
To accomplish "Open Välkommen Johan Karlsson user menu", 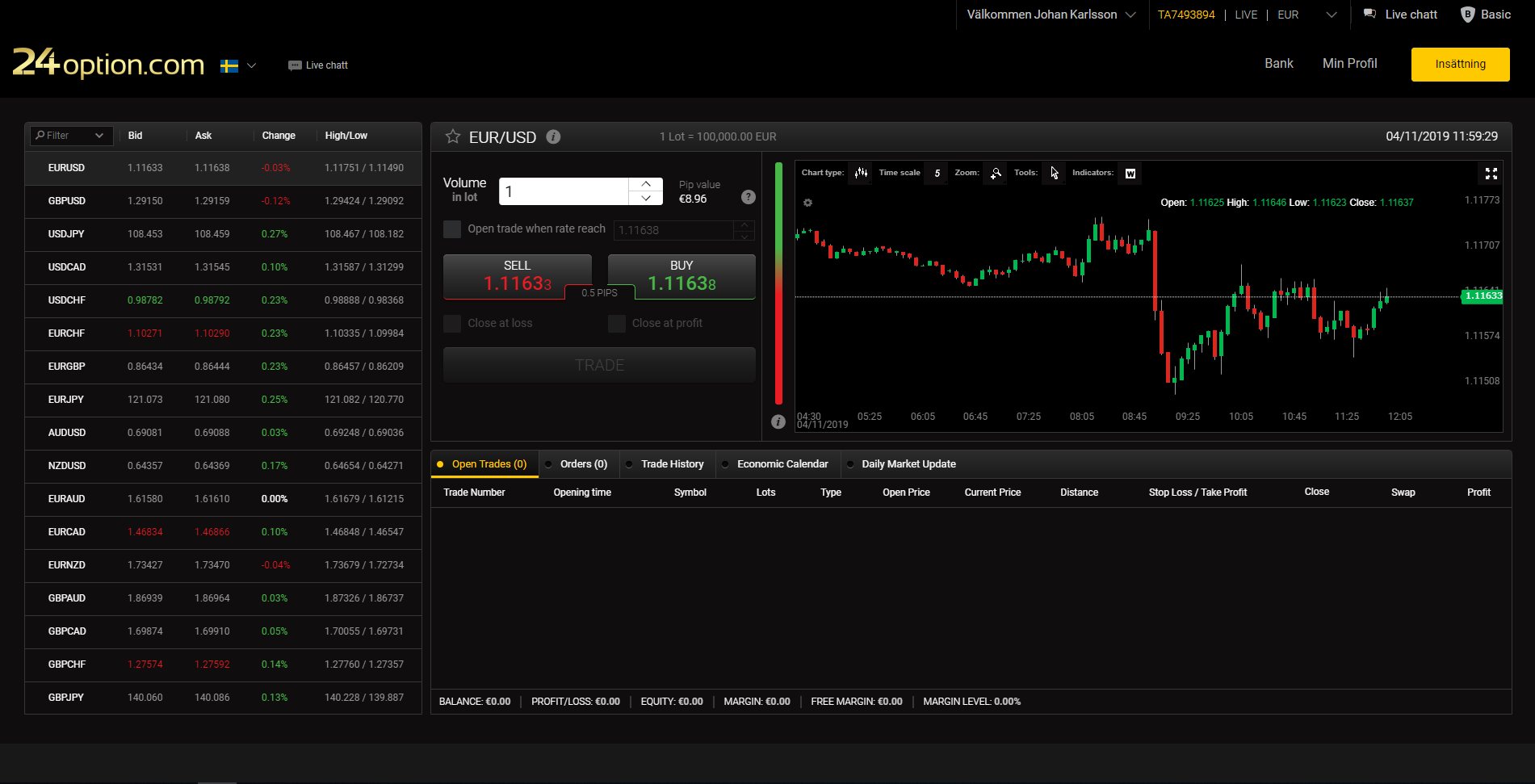I will click(x=1051, y=15).
